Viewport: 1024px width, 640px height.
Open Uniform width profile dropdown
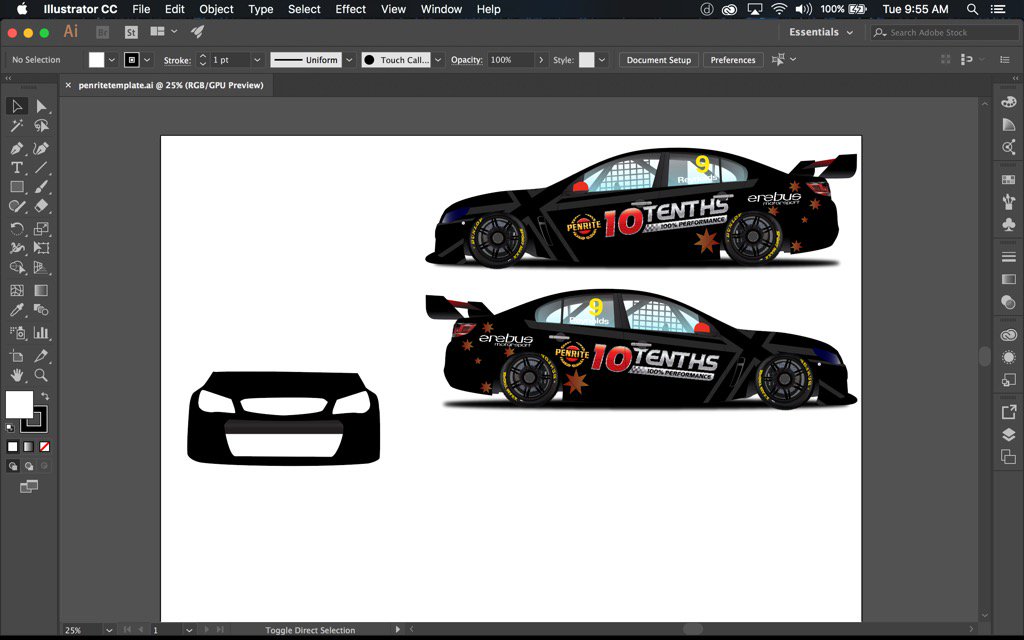click(x=349, y=59)
